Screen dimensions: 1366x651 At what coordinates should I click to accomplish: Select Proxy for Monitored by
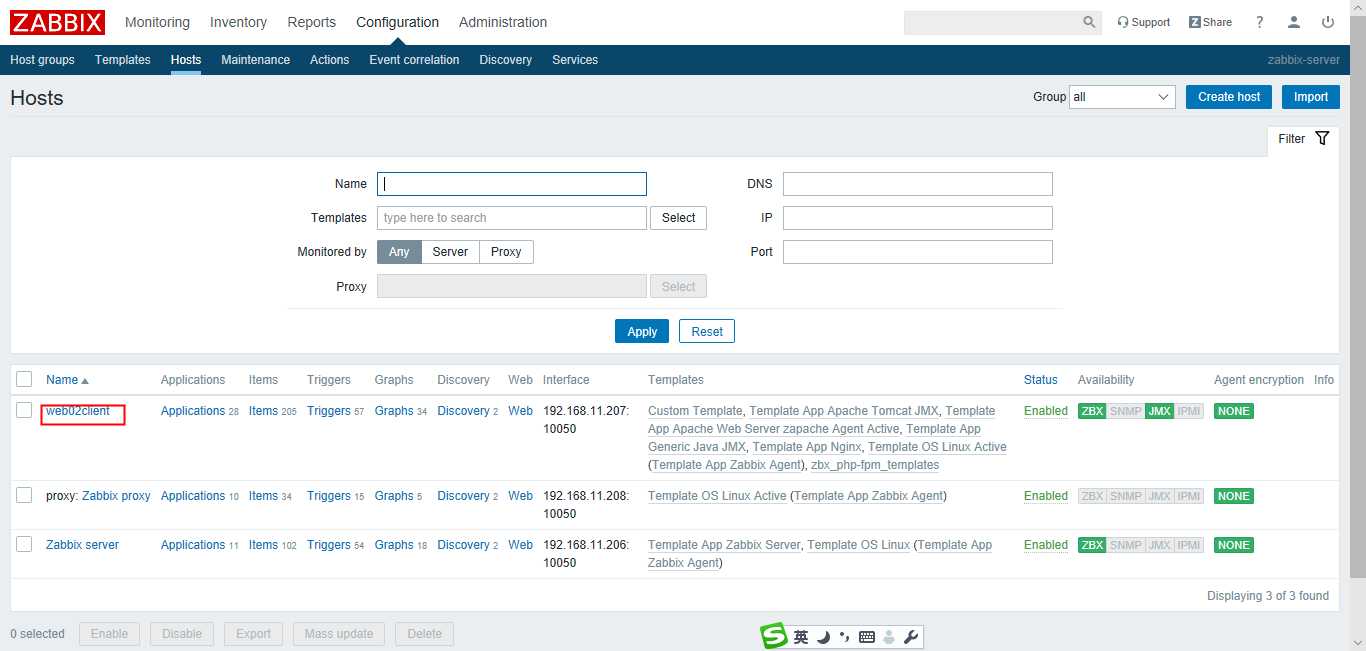tap(506, 252)
